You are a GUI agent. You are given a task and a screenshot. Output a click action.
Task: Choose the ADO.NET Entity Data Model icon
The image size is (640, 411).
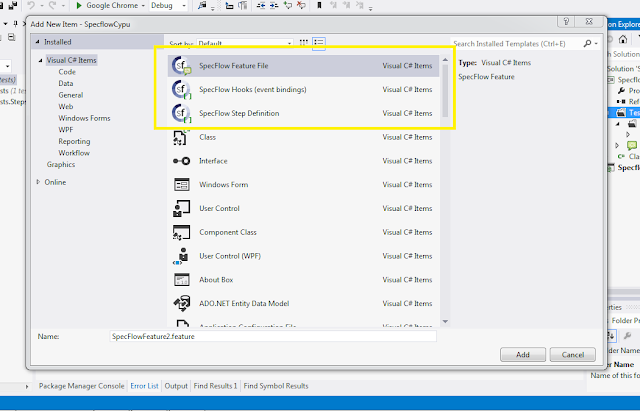pyautogui.click(x=181, y=303)
